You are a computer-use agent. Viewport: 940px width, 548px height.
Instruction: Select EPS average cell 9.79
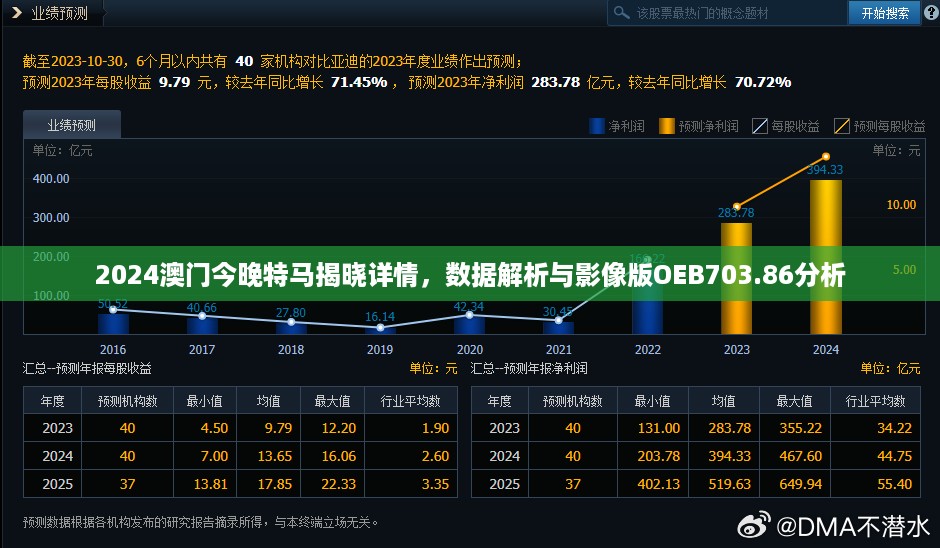[278, 428]
